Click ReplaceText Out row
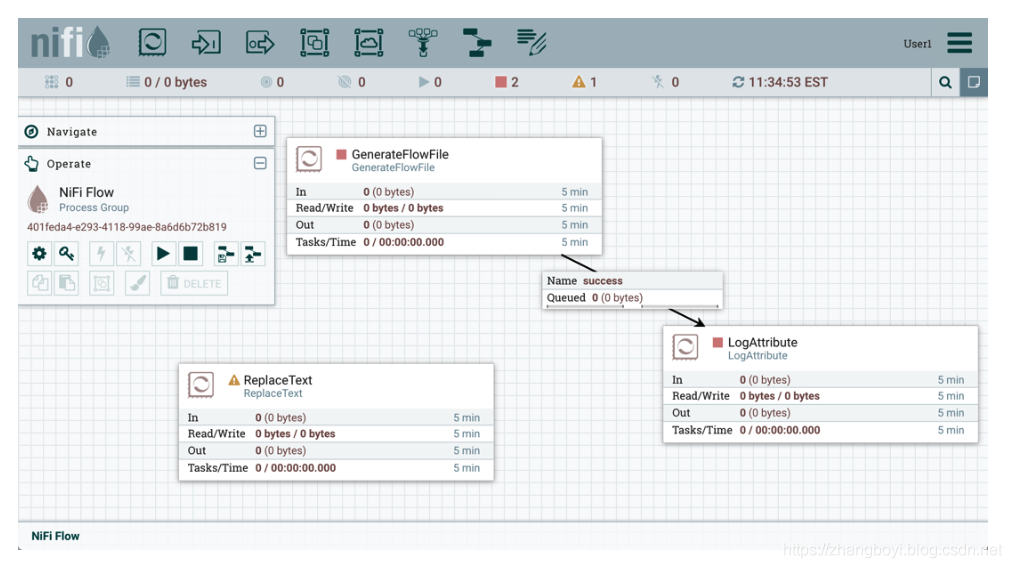 336,451
